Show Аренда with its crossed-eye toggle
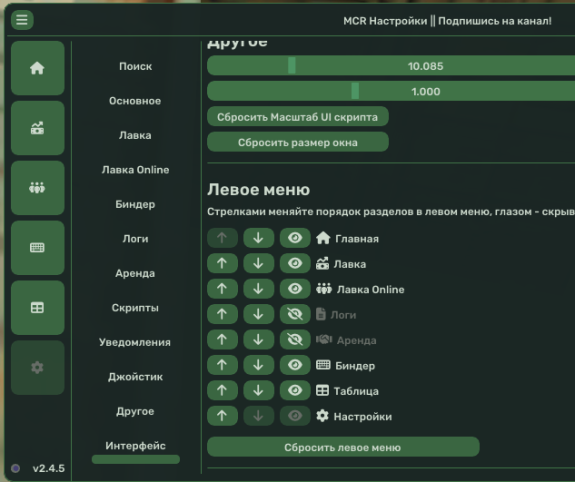 (x=295, y=340)
